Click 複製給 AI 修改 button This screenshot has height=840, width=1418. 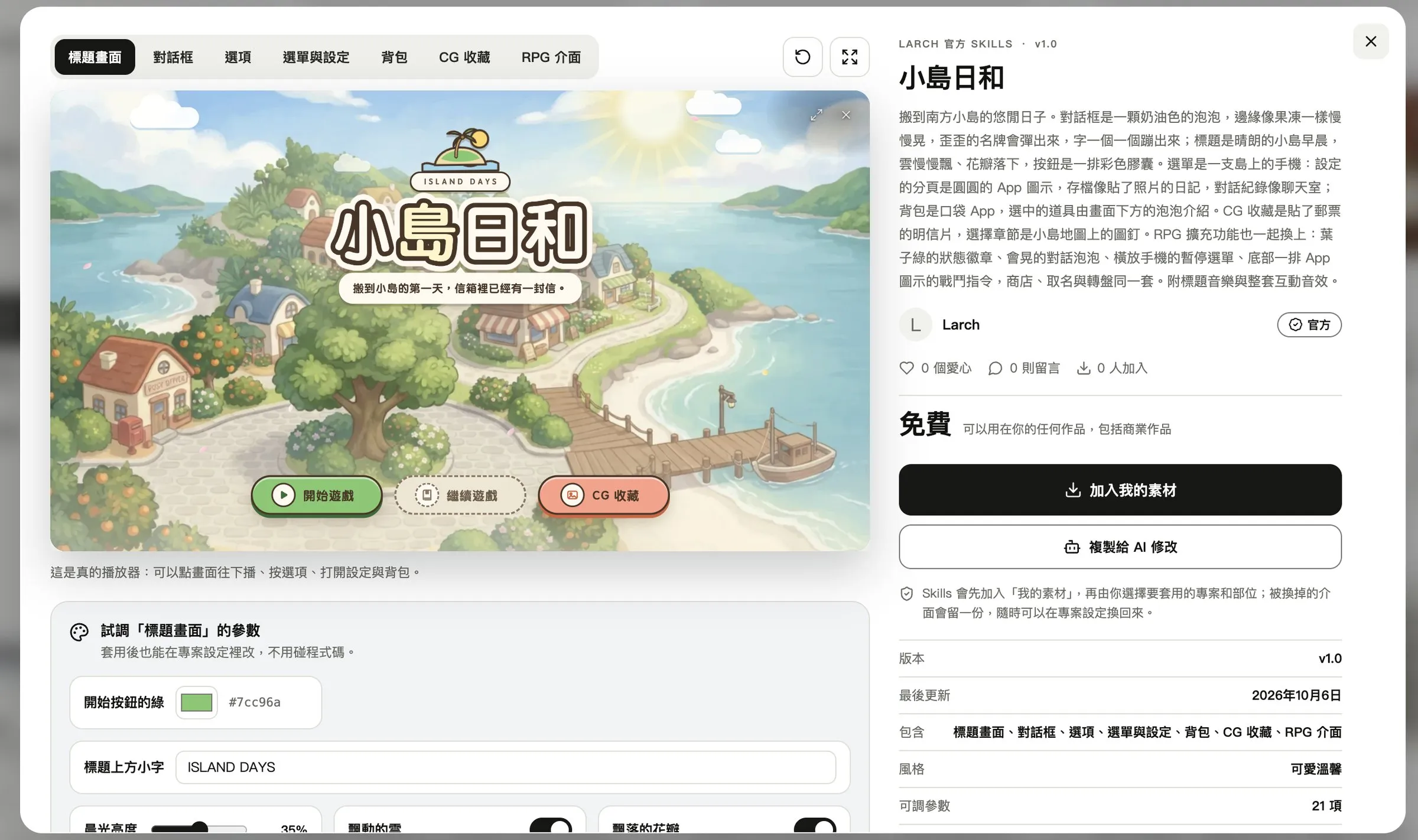(1120, 547)
